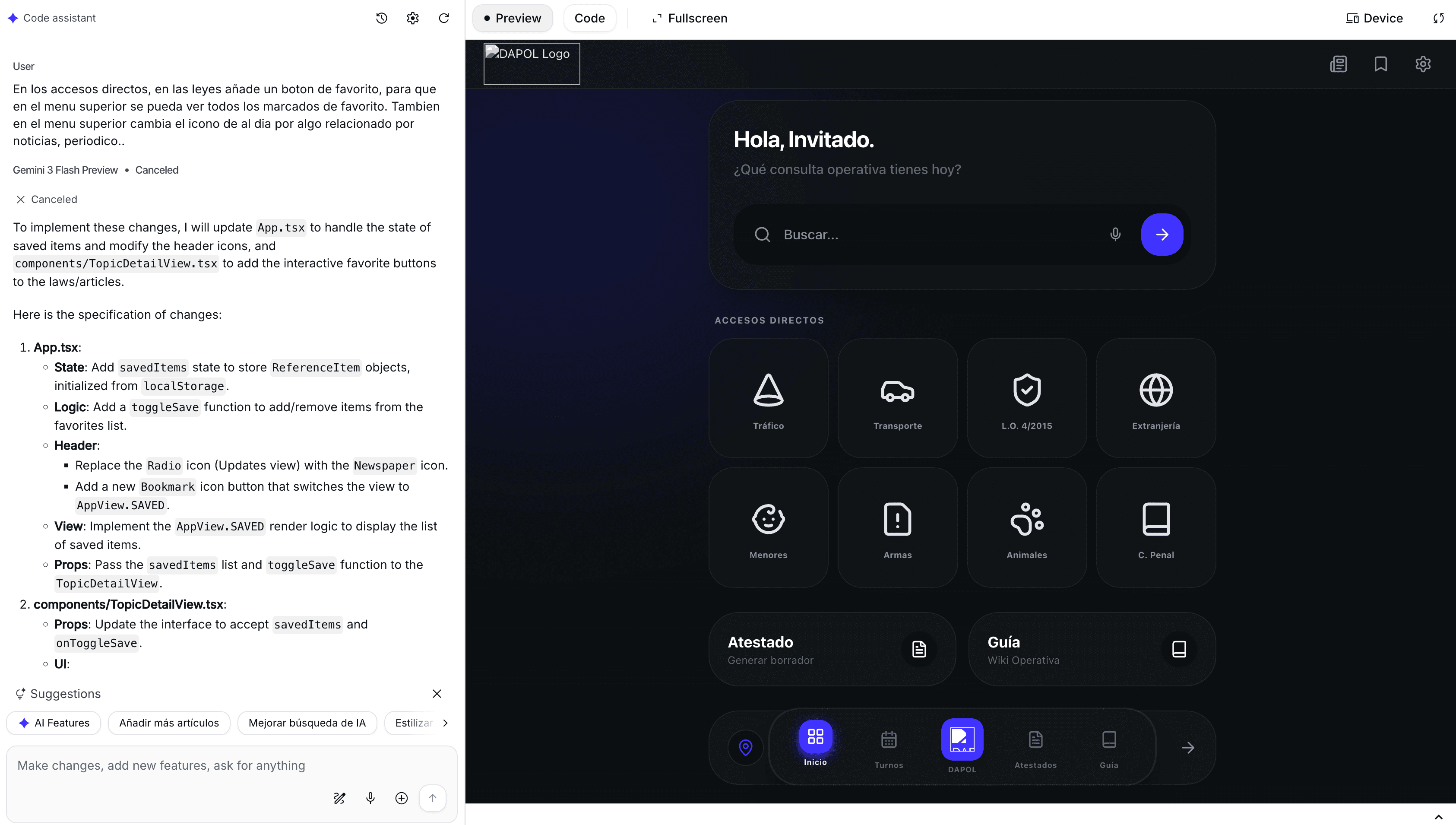The image size is (1456, 825).
Task: Open the Animales shortcut tile
Action: (x=1026, y=527)
